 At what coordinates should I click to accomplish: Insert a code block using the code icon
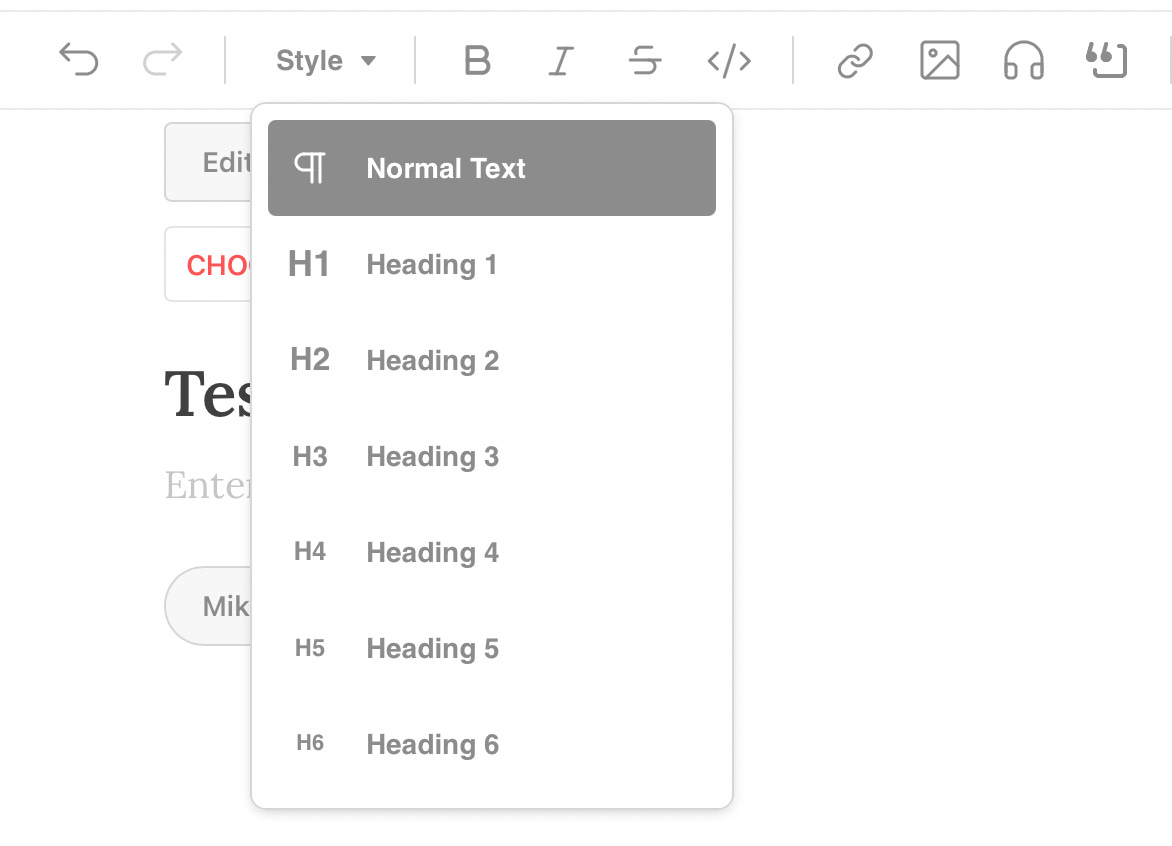point(729,61)
